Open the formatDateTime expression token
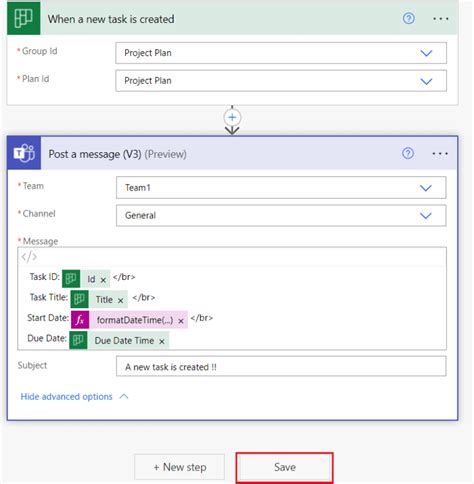 coord(129,320)
